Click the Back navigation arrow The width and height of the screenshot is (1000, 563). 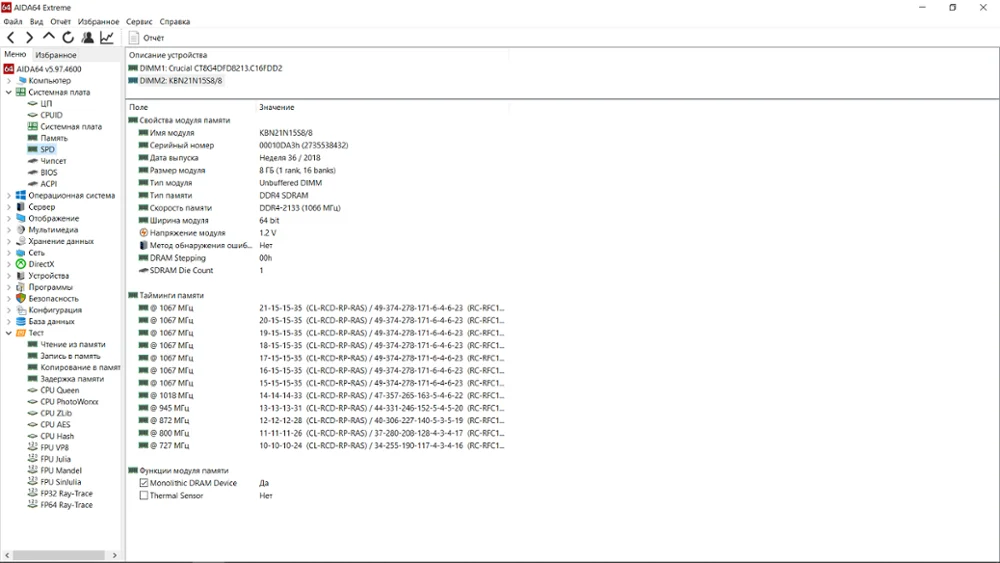[11, 38]
